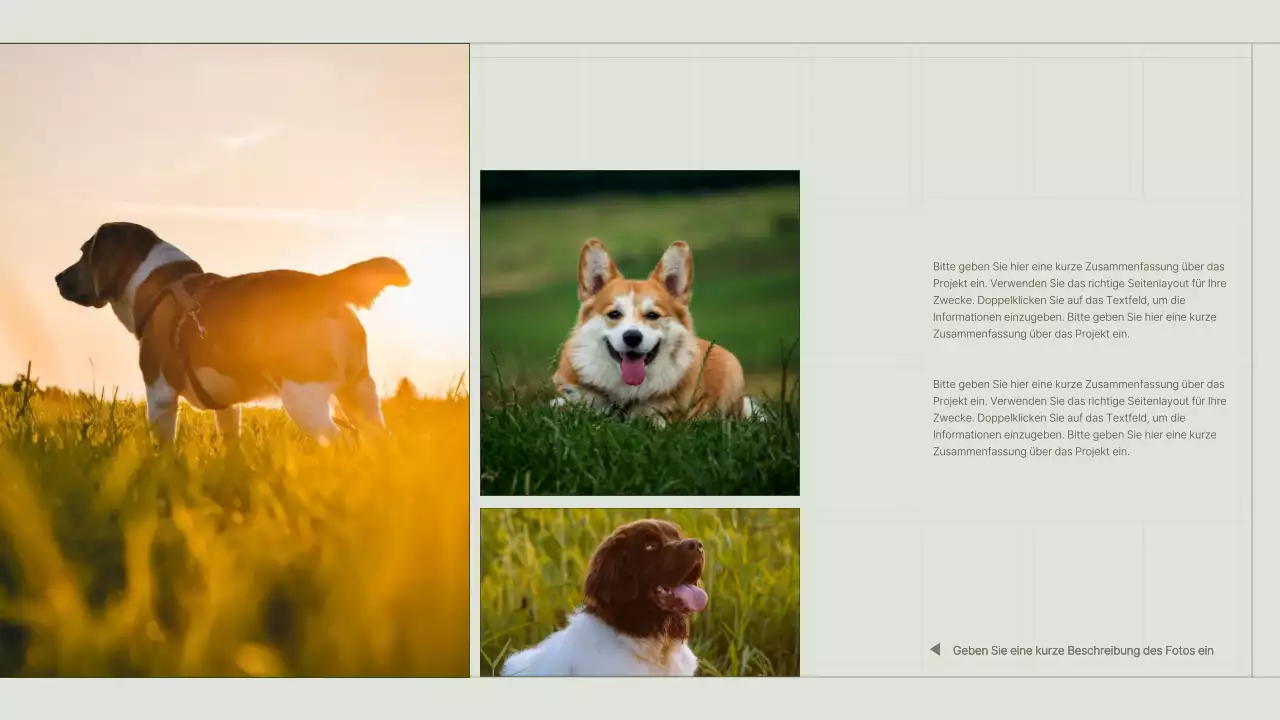The width and height of the screenshot is (1280, 720).
Task: Click the corgi's pink tongue
Action: coord(633,370)
